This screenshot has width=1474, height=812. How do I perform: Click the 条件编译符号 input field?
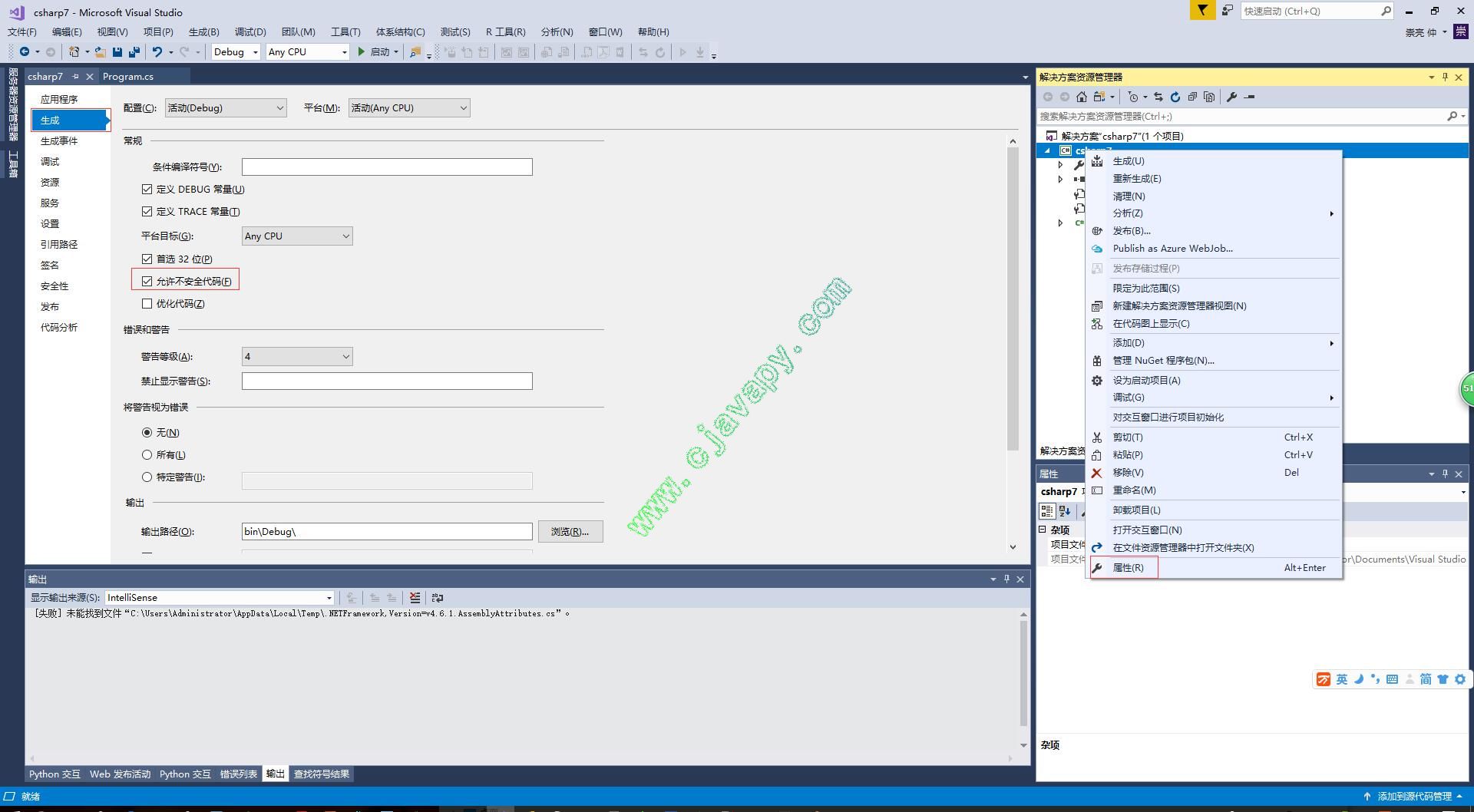(x=387, y=167)
